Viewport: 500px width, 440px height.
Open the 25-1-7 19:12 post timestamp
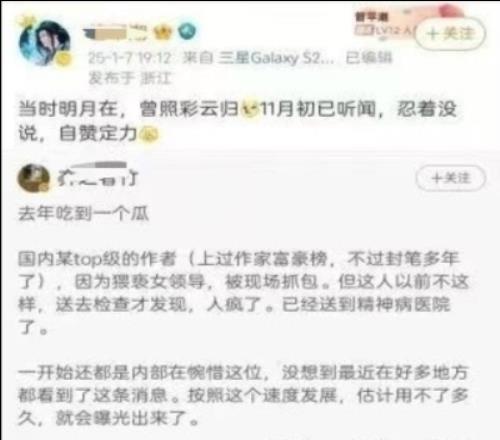tap(130, 59)
